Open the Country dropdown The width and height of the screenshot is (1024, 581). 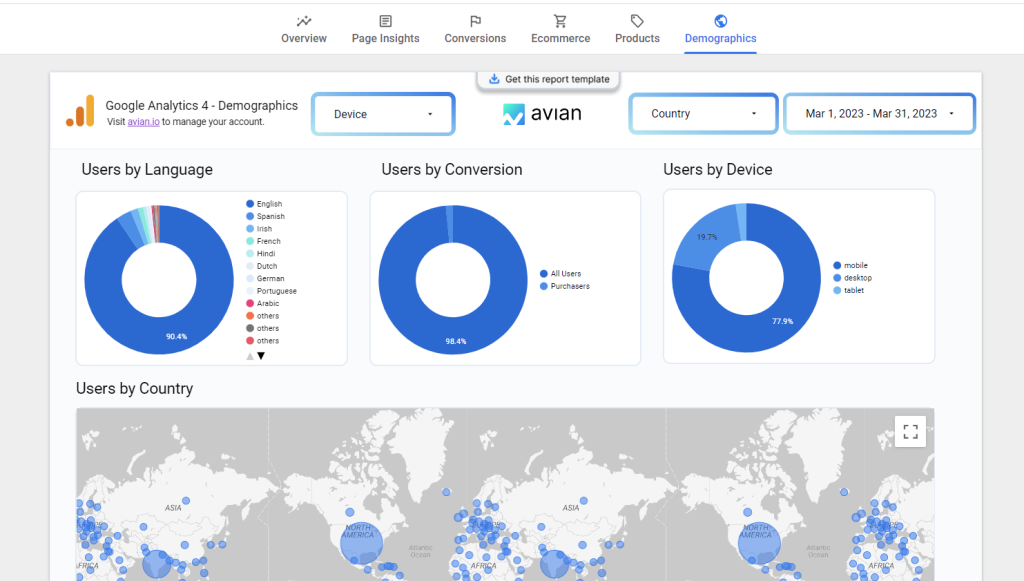(x=703, y=113)
